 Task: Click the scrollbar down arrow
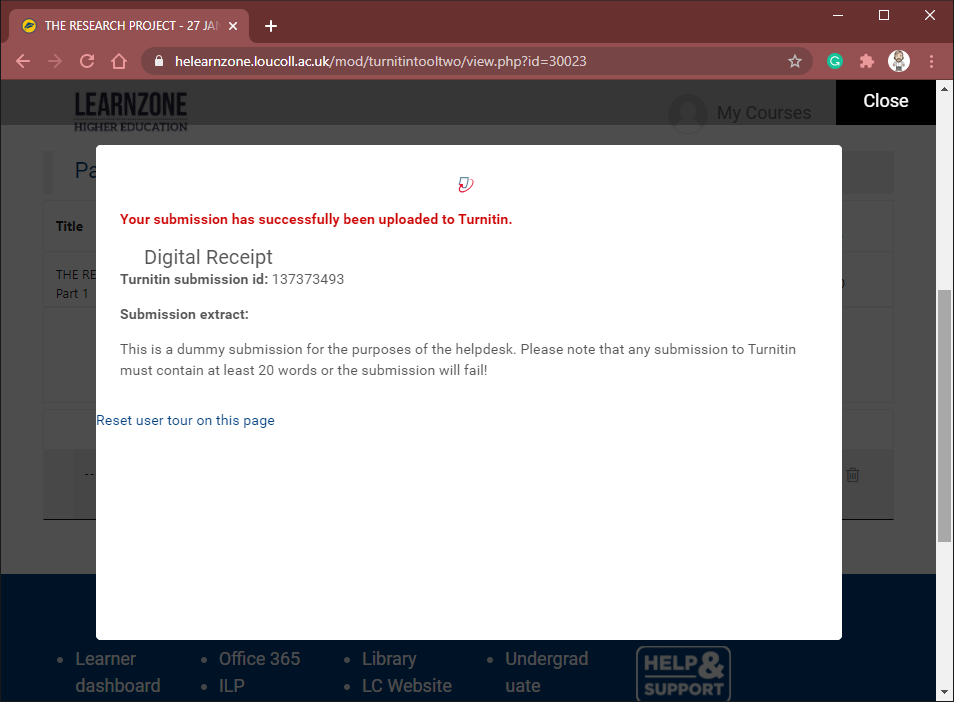click(x=944, y=693)
